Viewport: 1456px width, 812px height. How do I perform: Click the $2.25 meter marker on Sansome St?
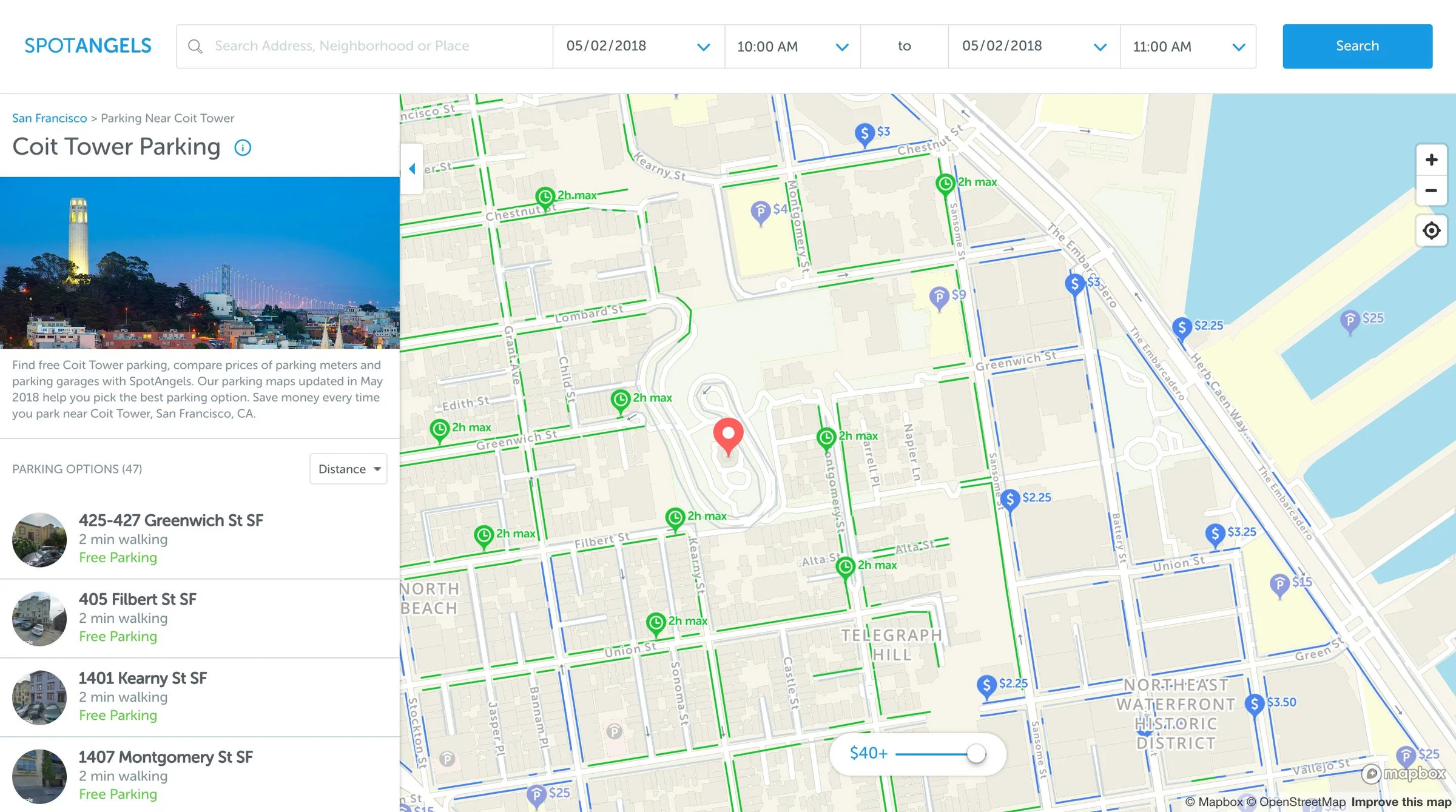pyautogui.click(x=1009, y=500)
